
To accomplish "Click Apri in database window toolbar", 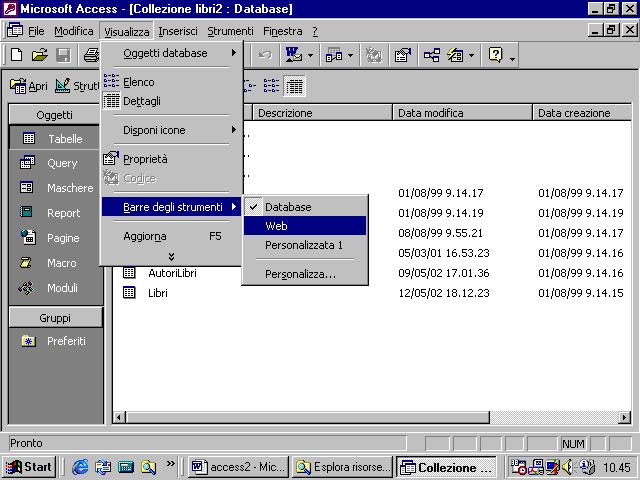I will pos(29,86).
